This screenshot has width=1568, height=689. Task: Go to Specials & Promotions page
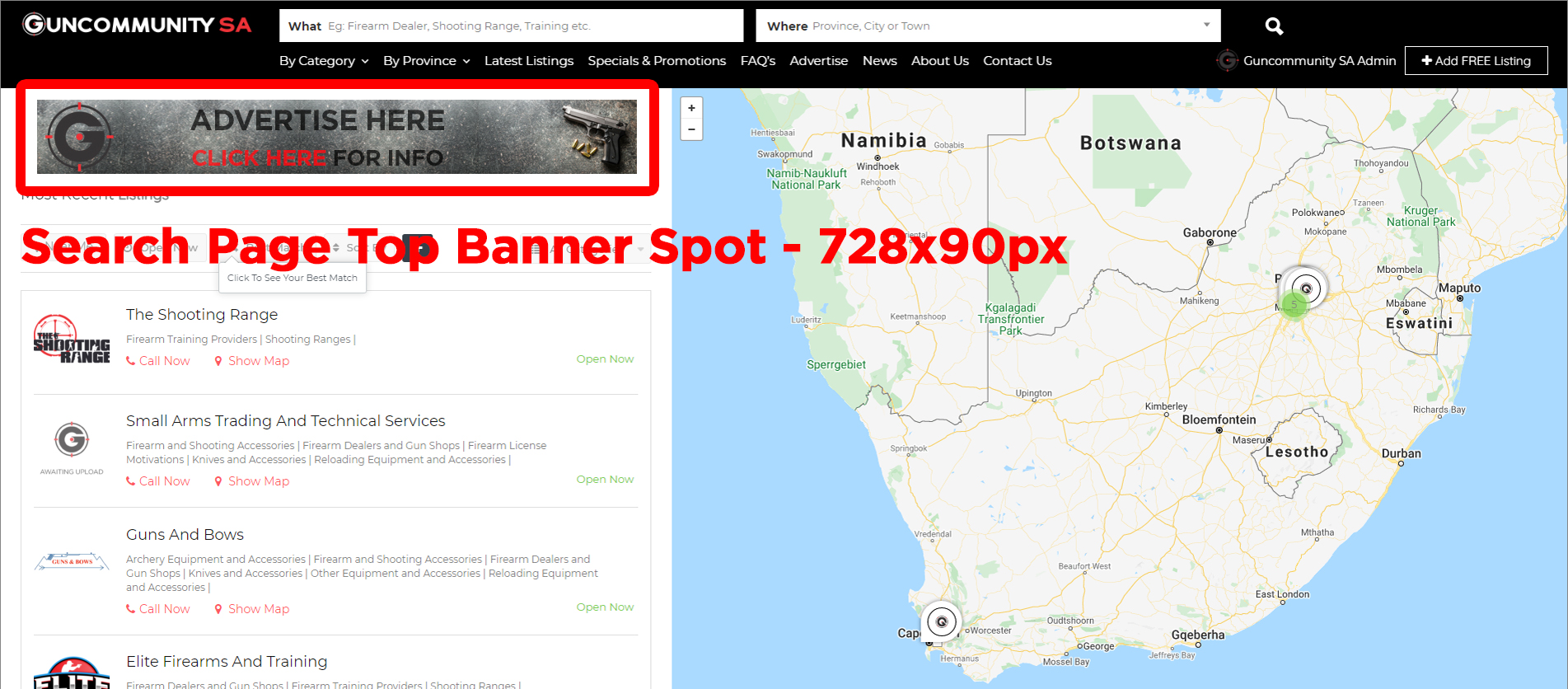[x=656, y=61]
